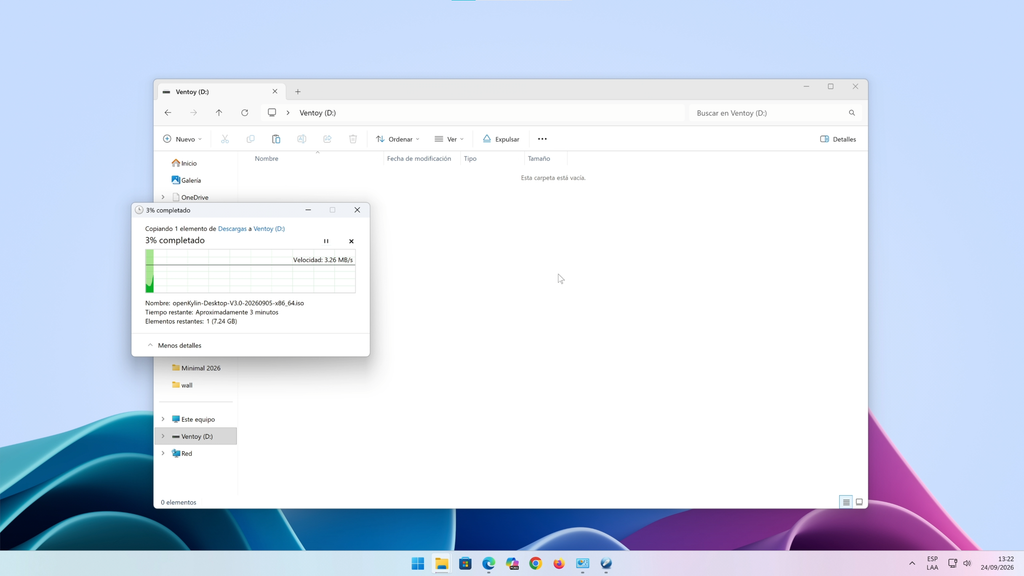Sort by Fecha de modificación column
The image size is (1024, 576).
419,159
